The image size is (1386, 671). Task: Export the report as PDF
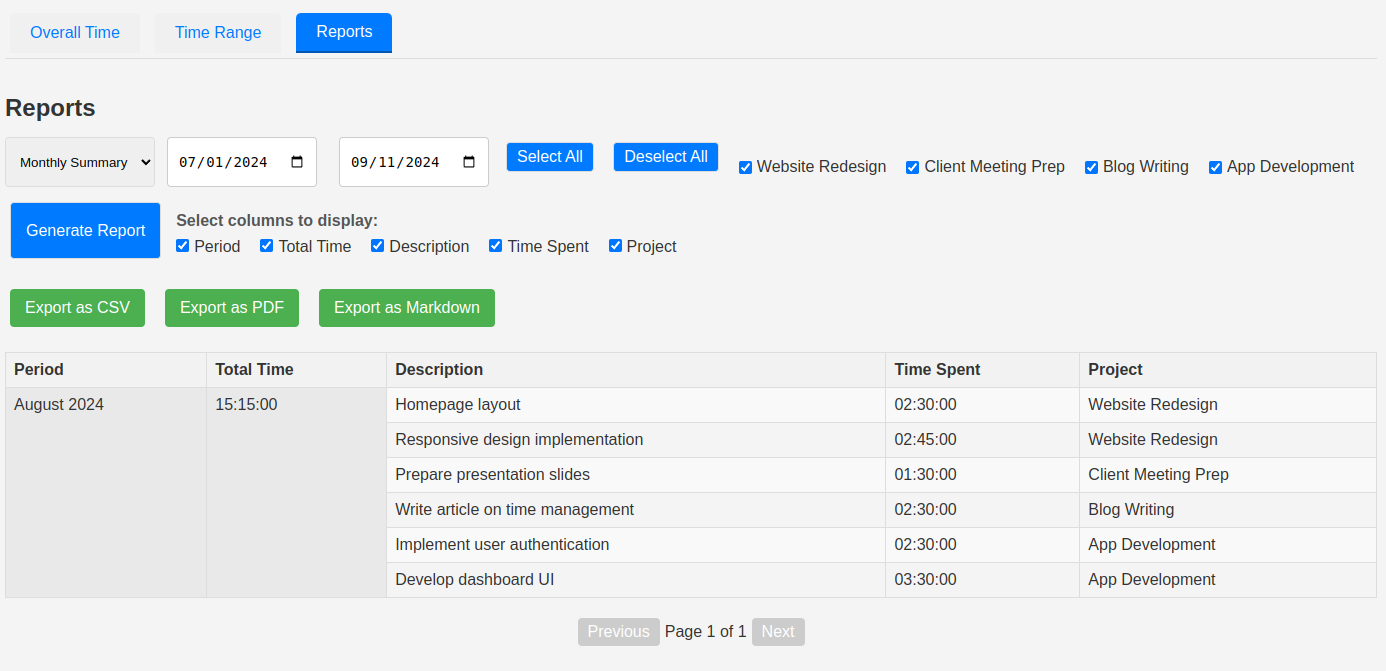pyautogui.click(x=232, y=308)
